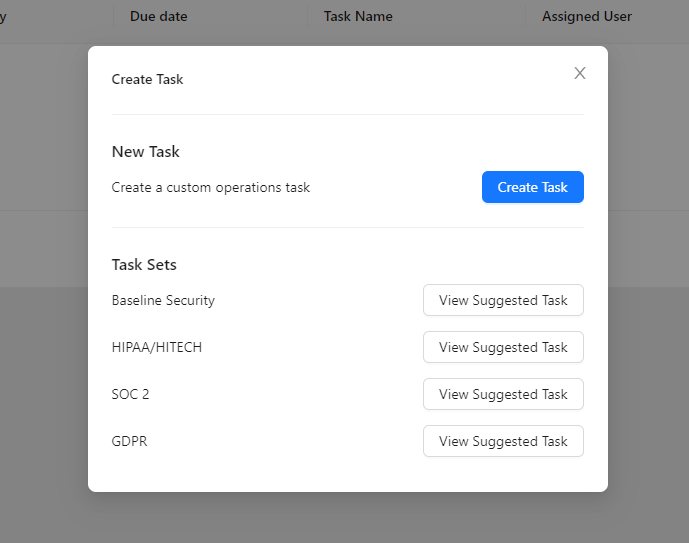Image resolution: width=689 pixels, height=543 pixels.
Task: Click the Create Task dialog title
Action: pyautogui.click(x=147, y=79)
